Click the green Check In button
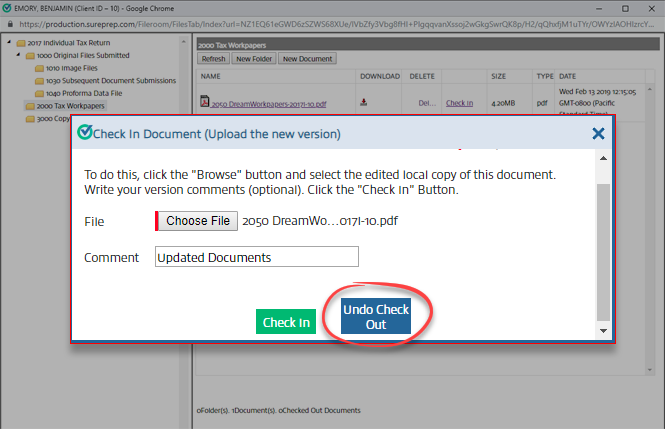This screenshot has height=429, width=665. pyautogui.click(x=286, y=322)
